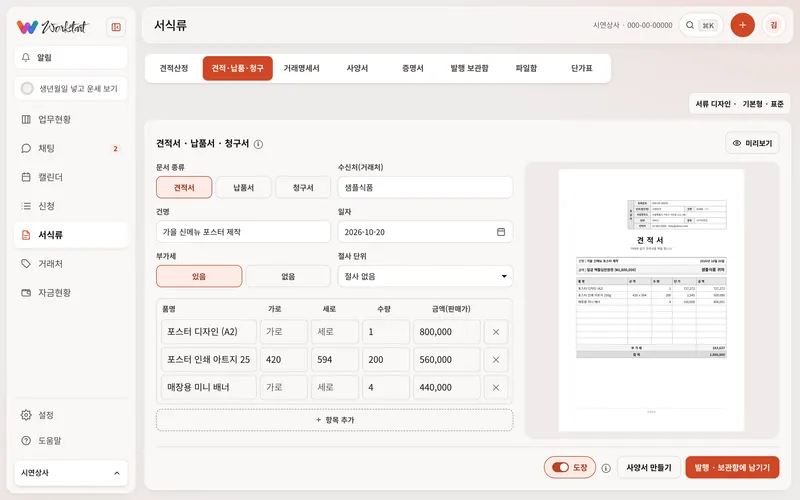
Task: Expand the 시연상사 company switcher
Action: click(x=71, y=473)
